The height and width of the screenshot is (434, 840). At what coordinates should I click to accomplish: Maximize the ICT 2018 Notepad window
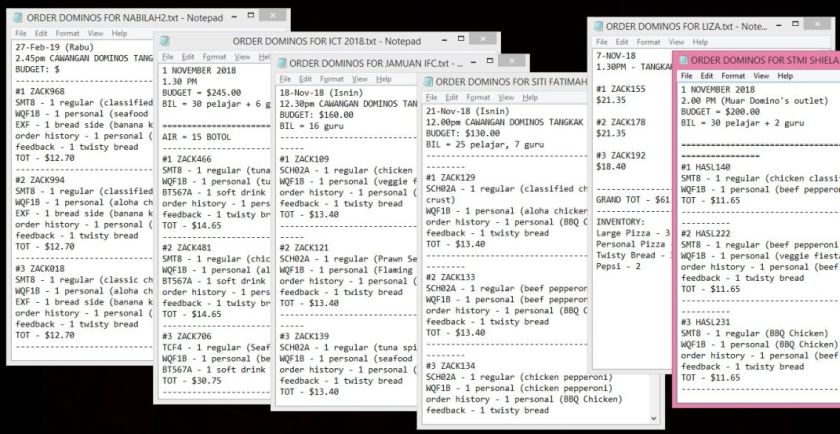(x=461, y=39)
